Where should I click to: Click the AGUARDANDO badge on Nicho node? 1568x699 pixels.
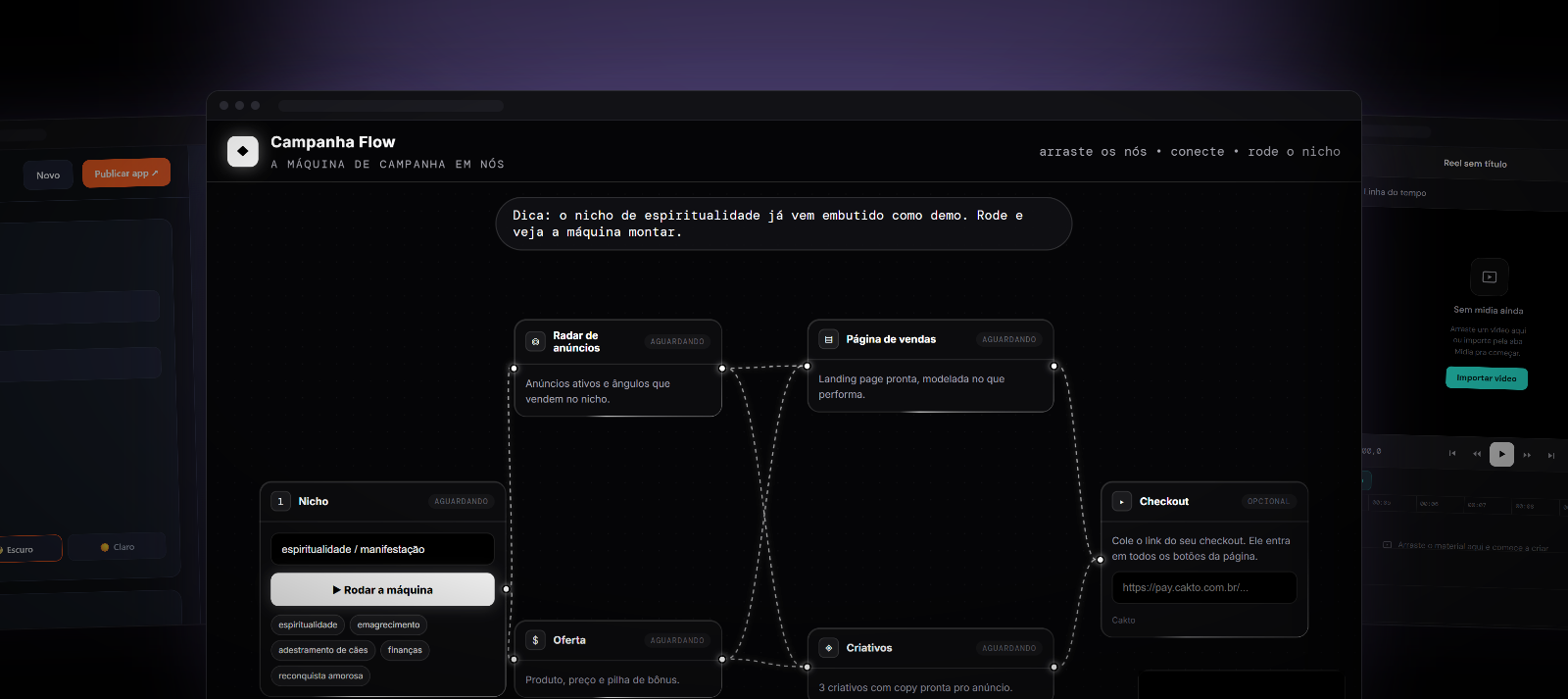pos(462,501)
